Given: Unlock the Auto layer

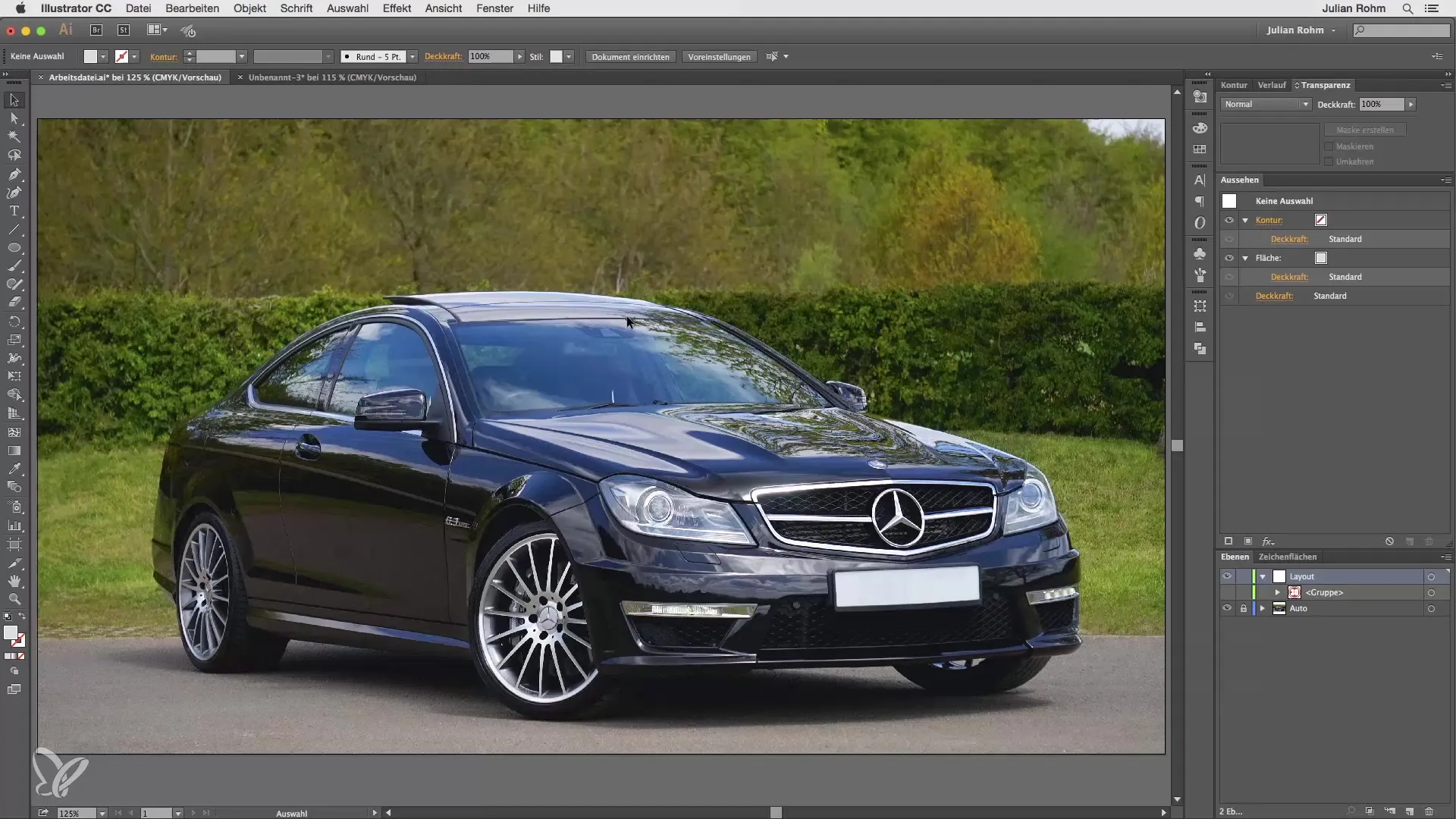Looking at the screenshot, I should (x=1244, y=608).
